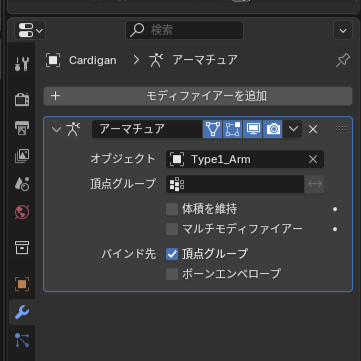Viewport: 361px width, 361px height.
Task: Click the 頂点グループ vertex group field
Action: point(235,184)
